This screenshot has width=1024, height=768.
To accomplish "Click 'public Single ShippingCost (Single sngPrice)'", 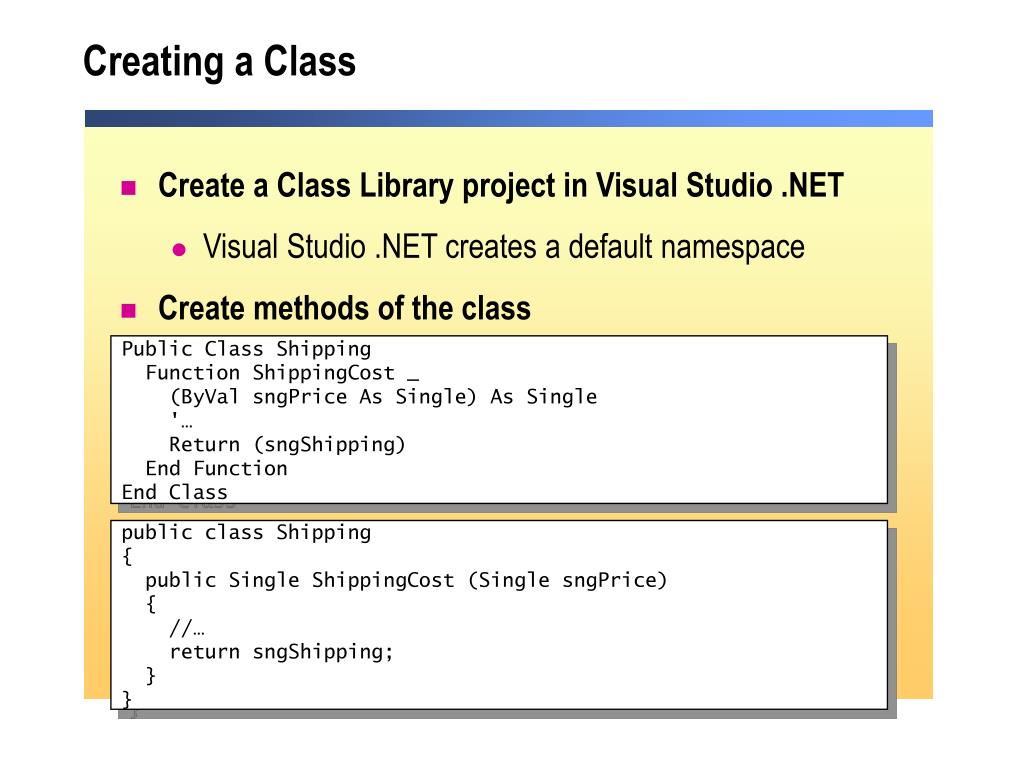I will (406, 581).
